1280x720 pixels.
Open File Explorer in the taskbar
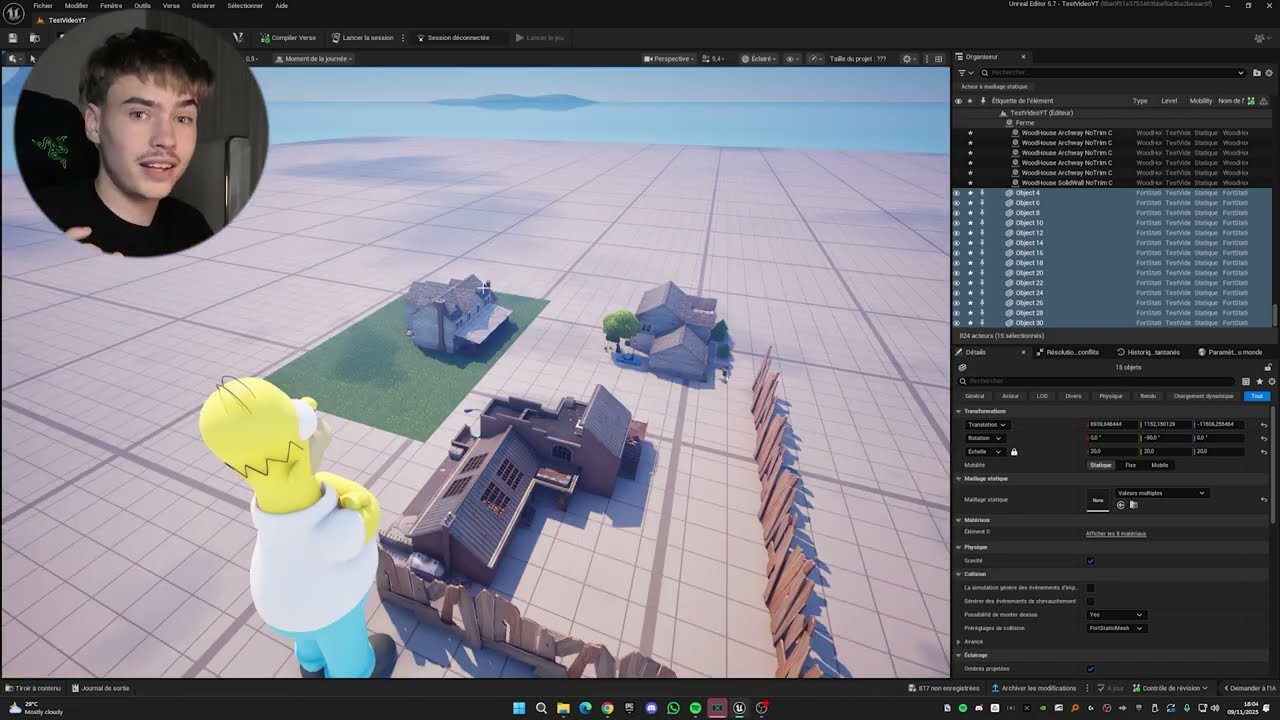563,708
